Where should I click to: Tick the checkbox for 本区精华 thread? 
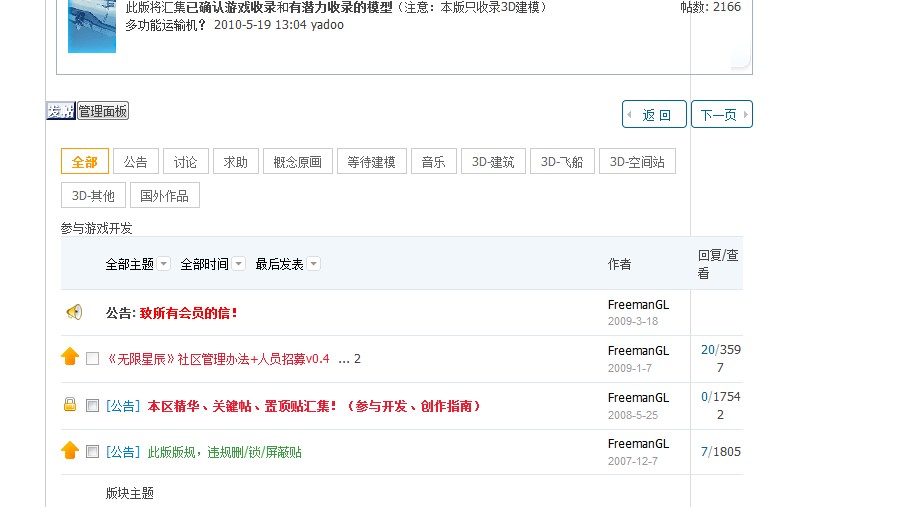pos(93,406)
